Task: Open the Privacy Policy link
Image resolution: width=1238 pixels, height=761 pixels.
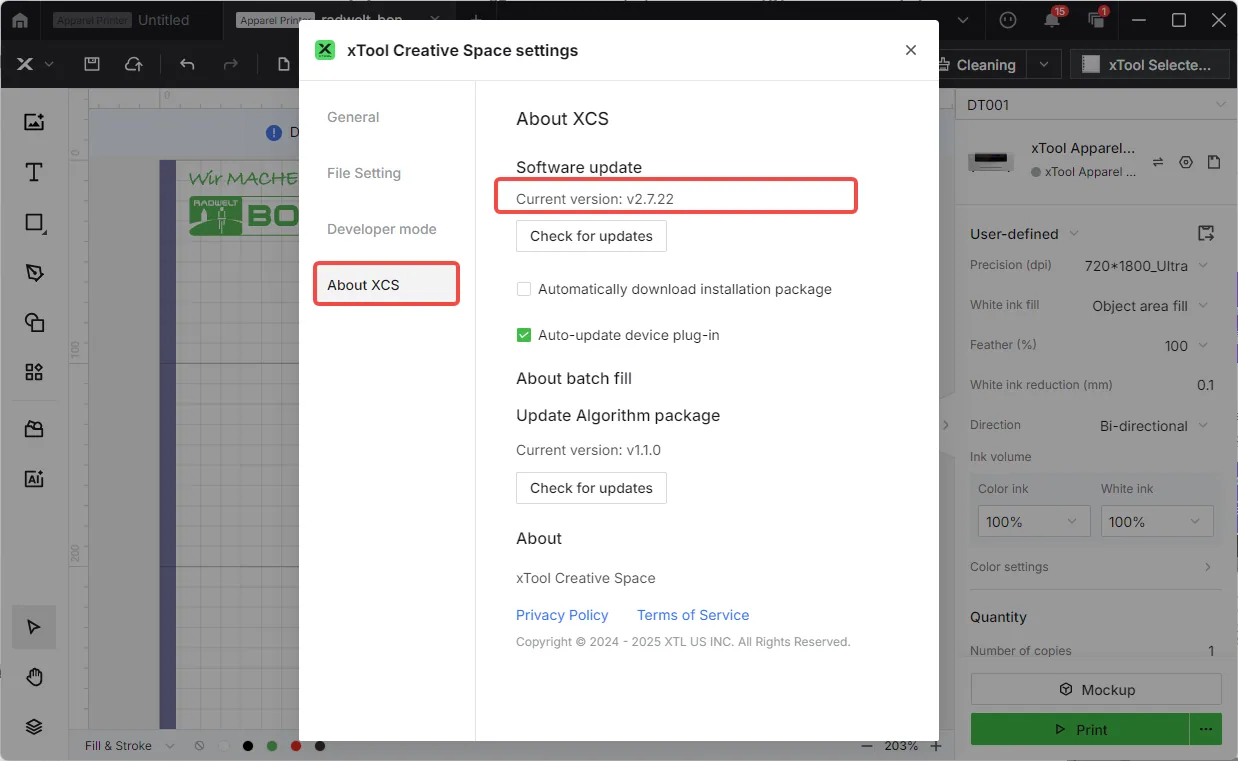Action: [x=562, y=615]
